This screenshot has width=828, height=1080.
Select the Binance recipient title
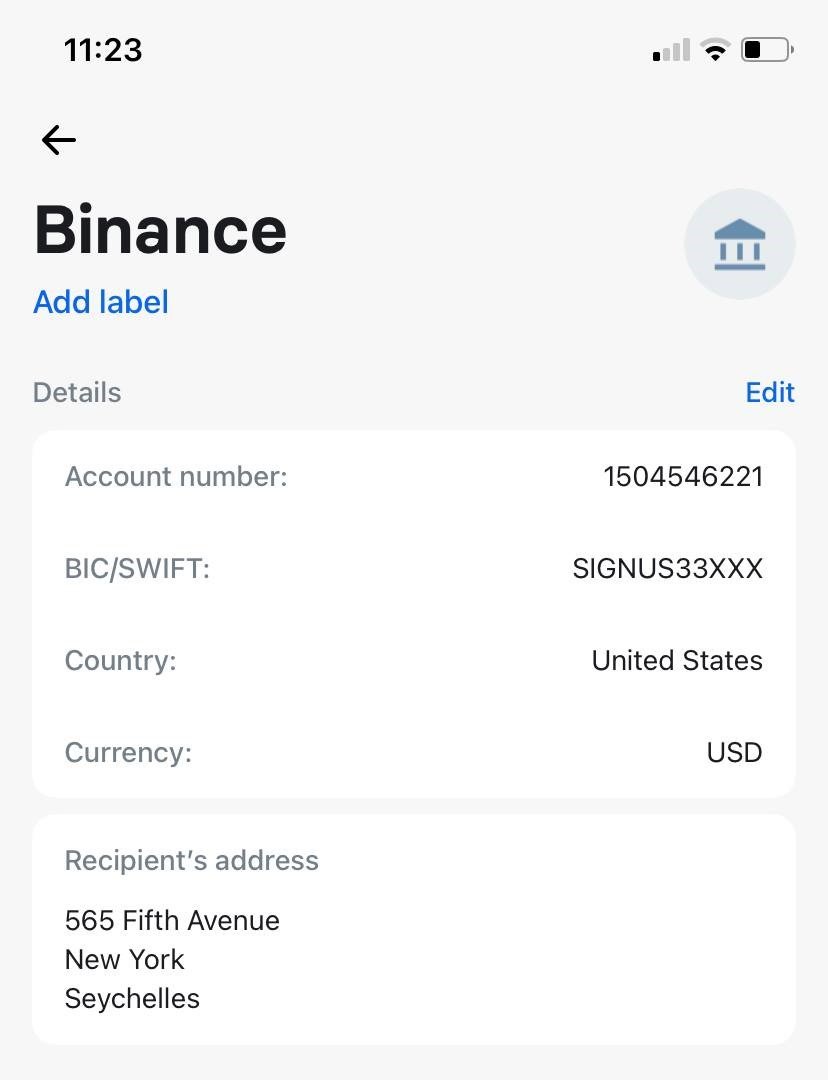[x=160, y=230]
